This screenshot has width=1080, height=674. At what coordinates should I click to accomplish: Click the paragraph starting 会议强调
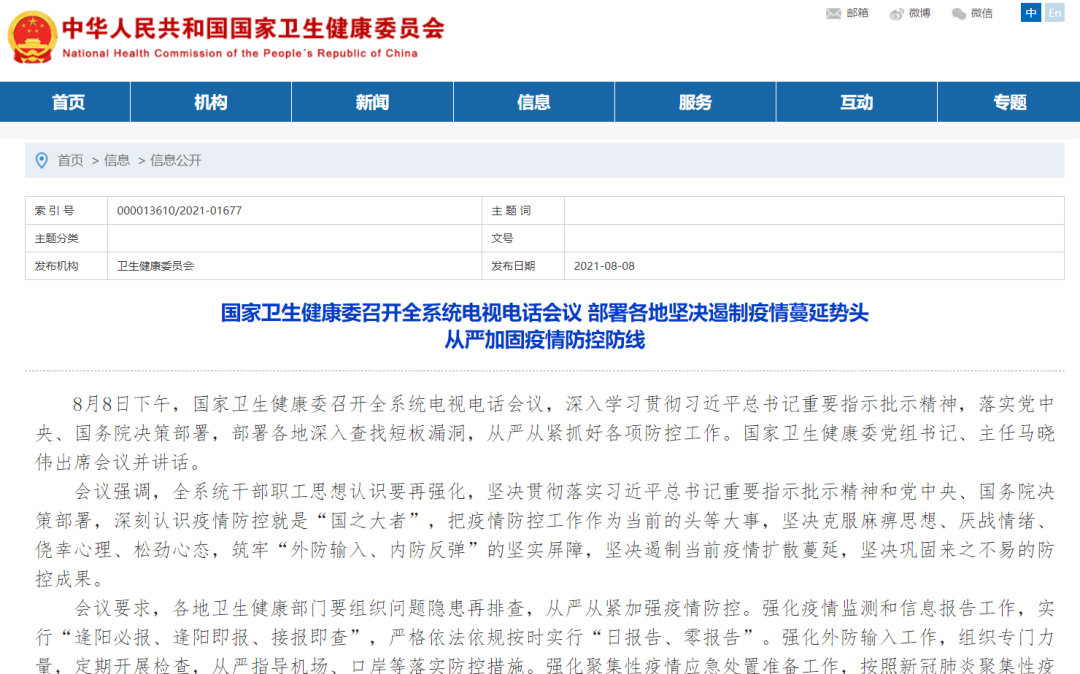[x=545, y=535]
